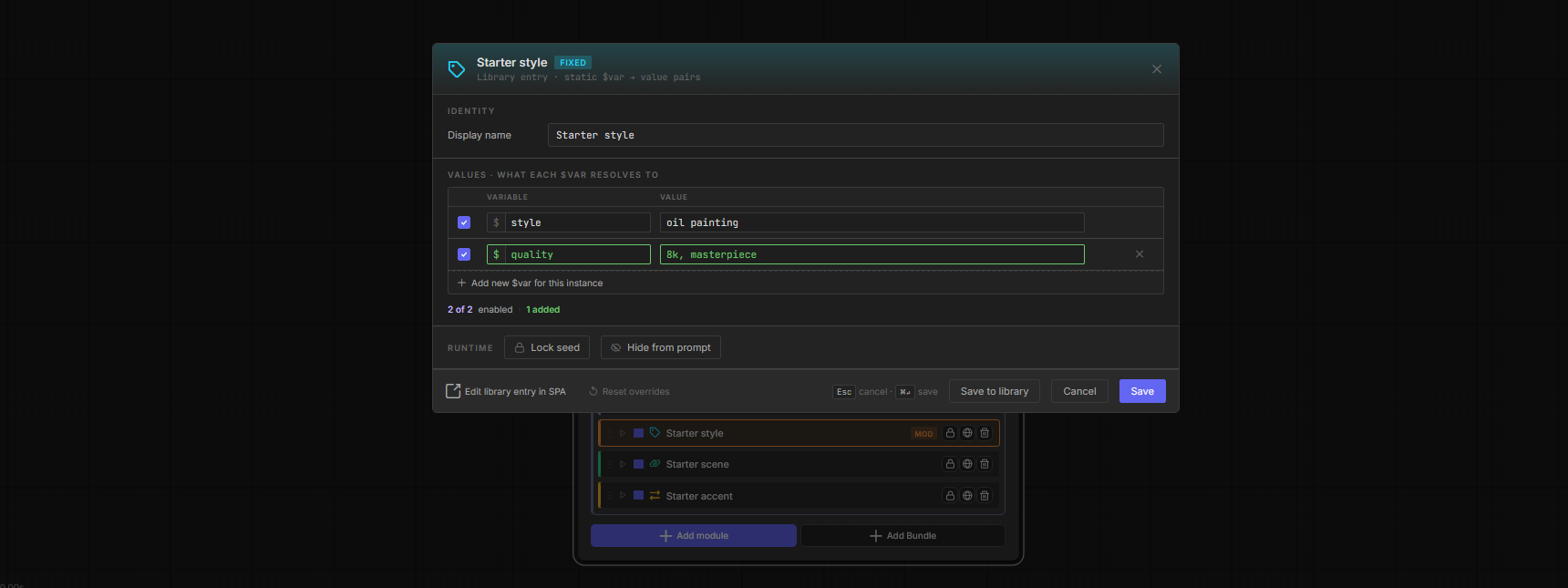
Task: Click the Esc key hint
Action: 844,392
